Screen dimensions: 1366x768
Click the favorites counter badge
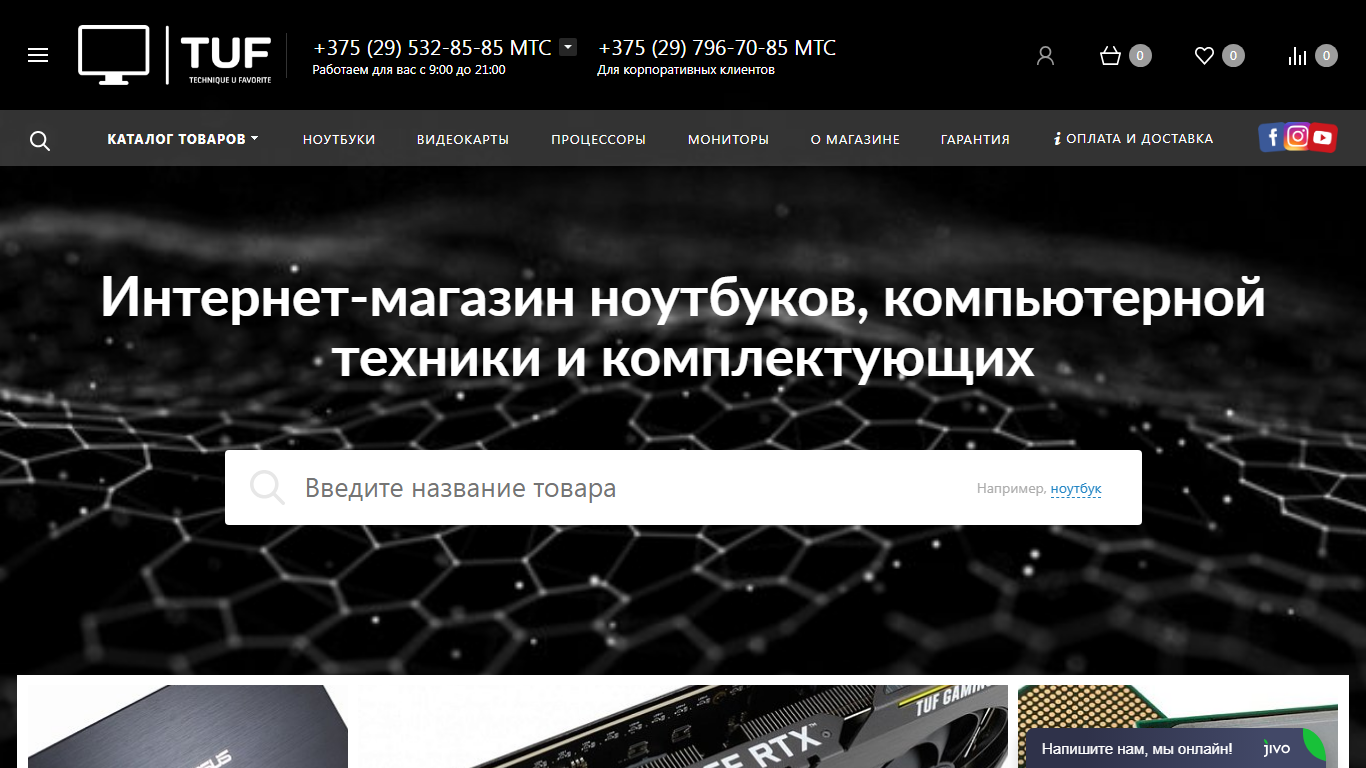[1233, 56]
